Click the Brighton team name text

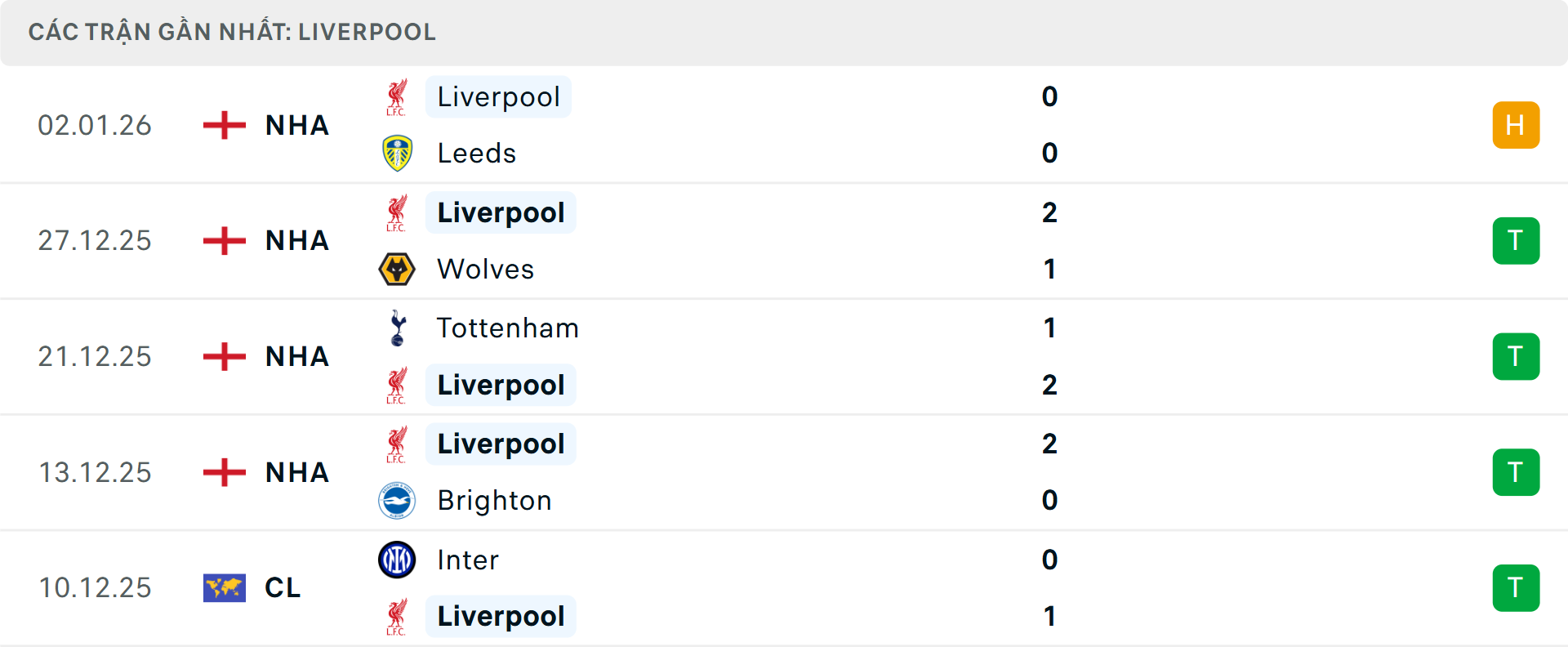click(x=493, y=500)
